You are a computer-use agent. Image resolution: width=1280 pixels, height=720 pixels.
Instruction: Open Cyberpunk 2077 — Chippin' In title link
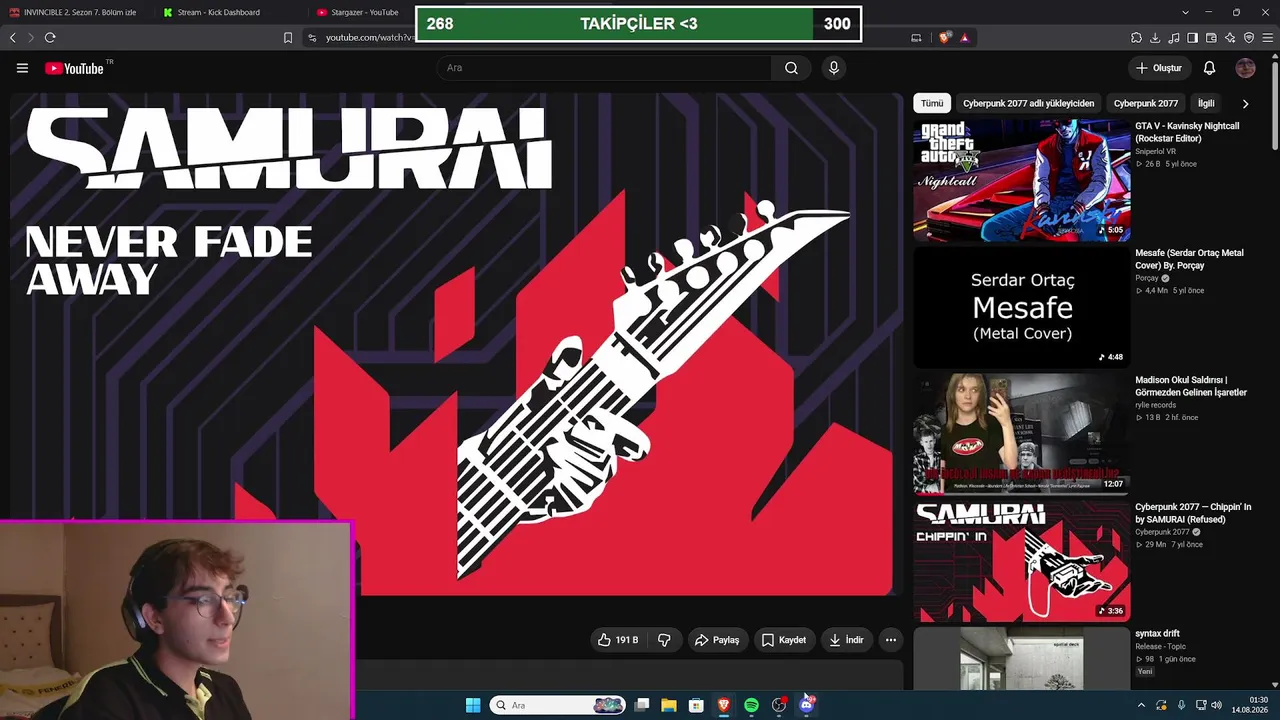[x=1193, y=513]
